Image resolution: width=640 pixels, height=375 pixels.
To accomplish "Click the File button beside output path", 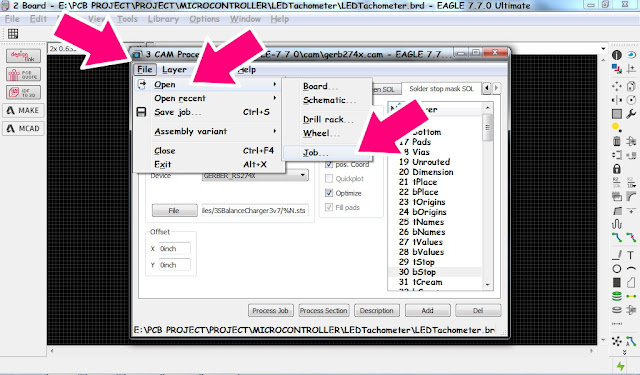I will pos(174,211).
